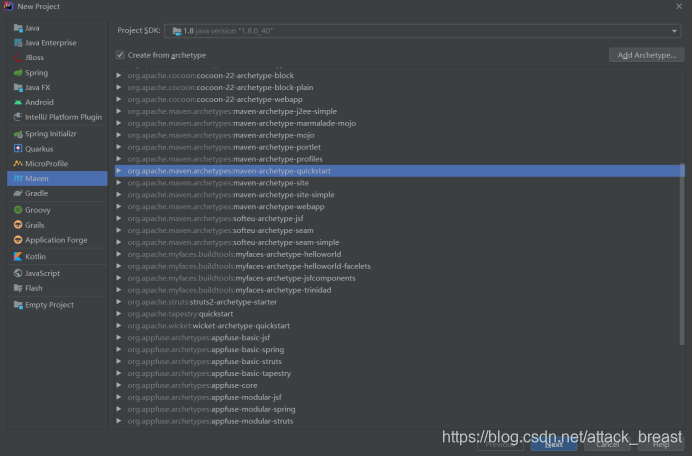Image resolution: width=693 pixels, height=456 pixels.
Task: Click the Previous button
Action: tap(500, 445)
